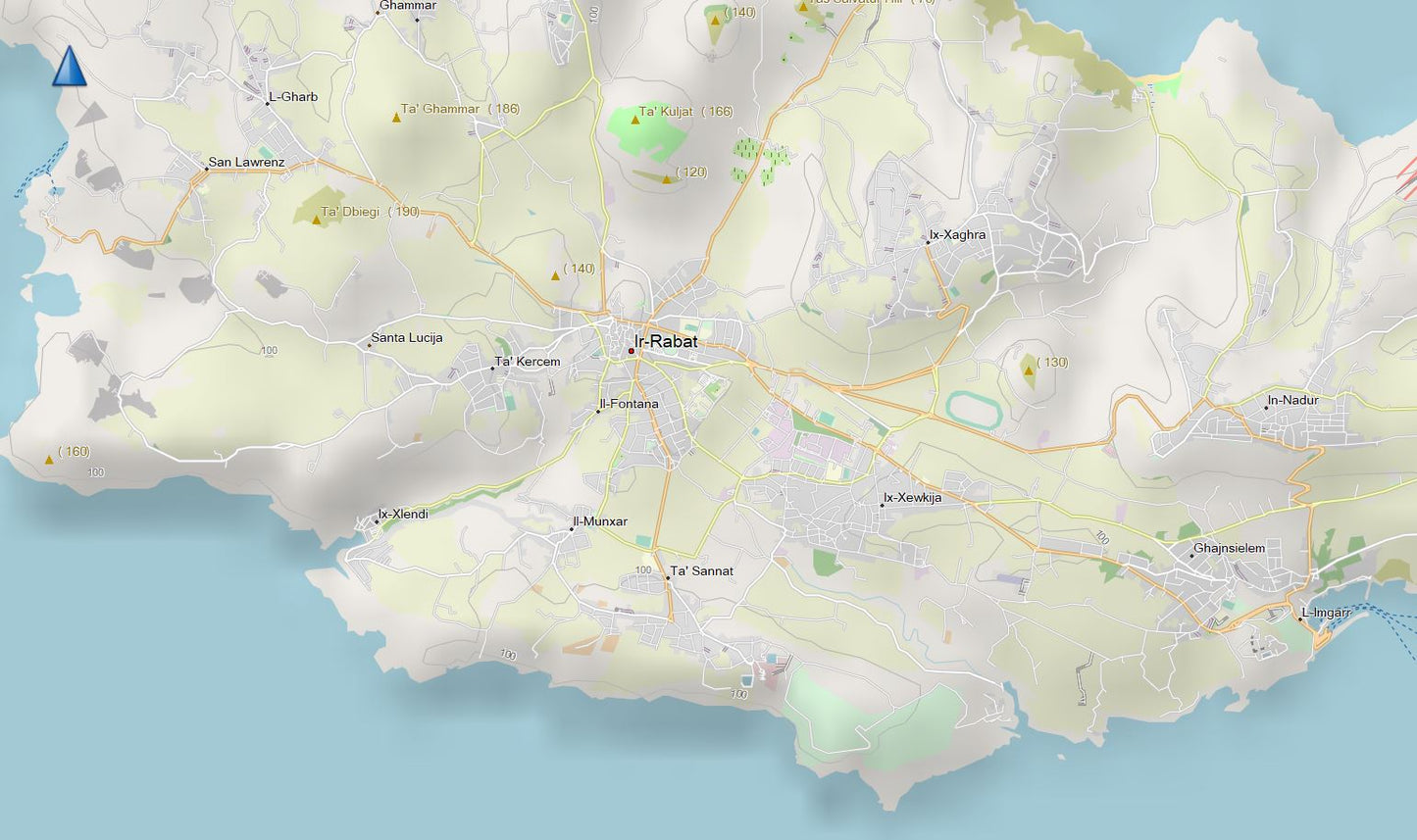Click the In-Nadur town label
1417x840 pixels.
[x=1292, y=400]
